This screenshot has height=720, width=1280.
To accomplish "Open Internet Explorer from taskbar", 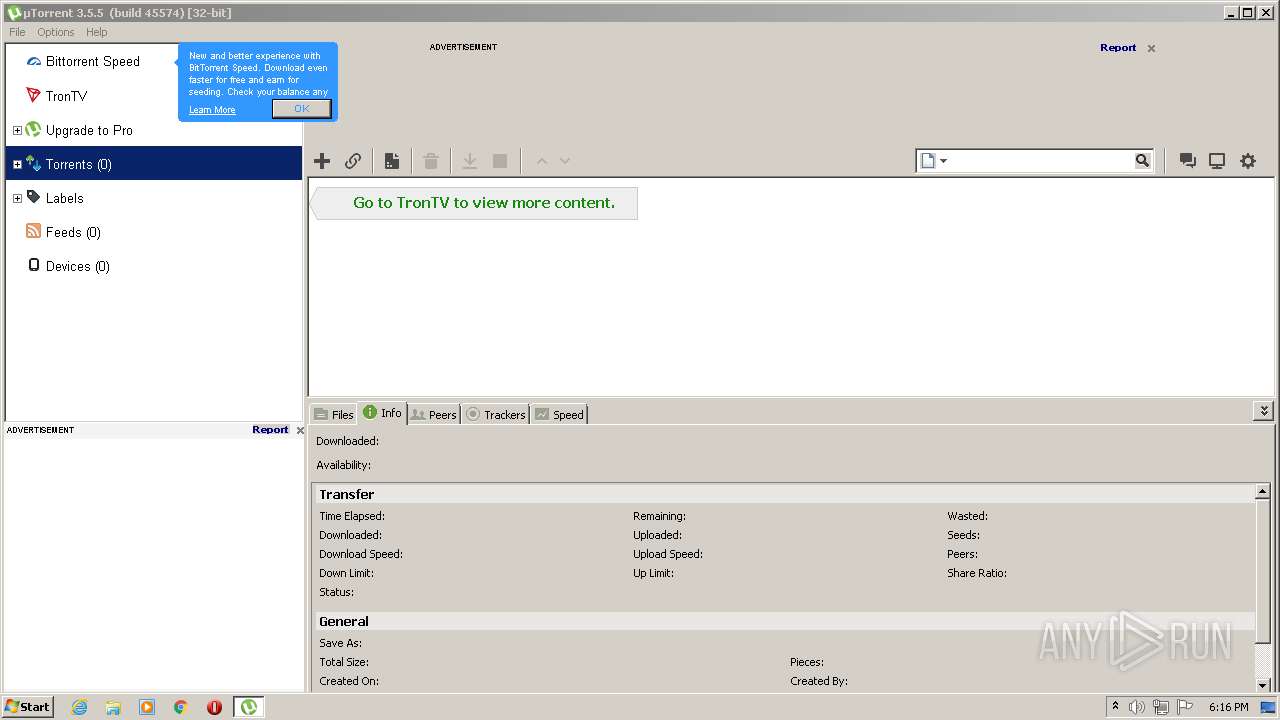I will (x=79, y=707).
